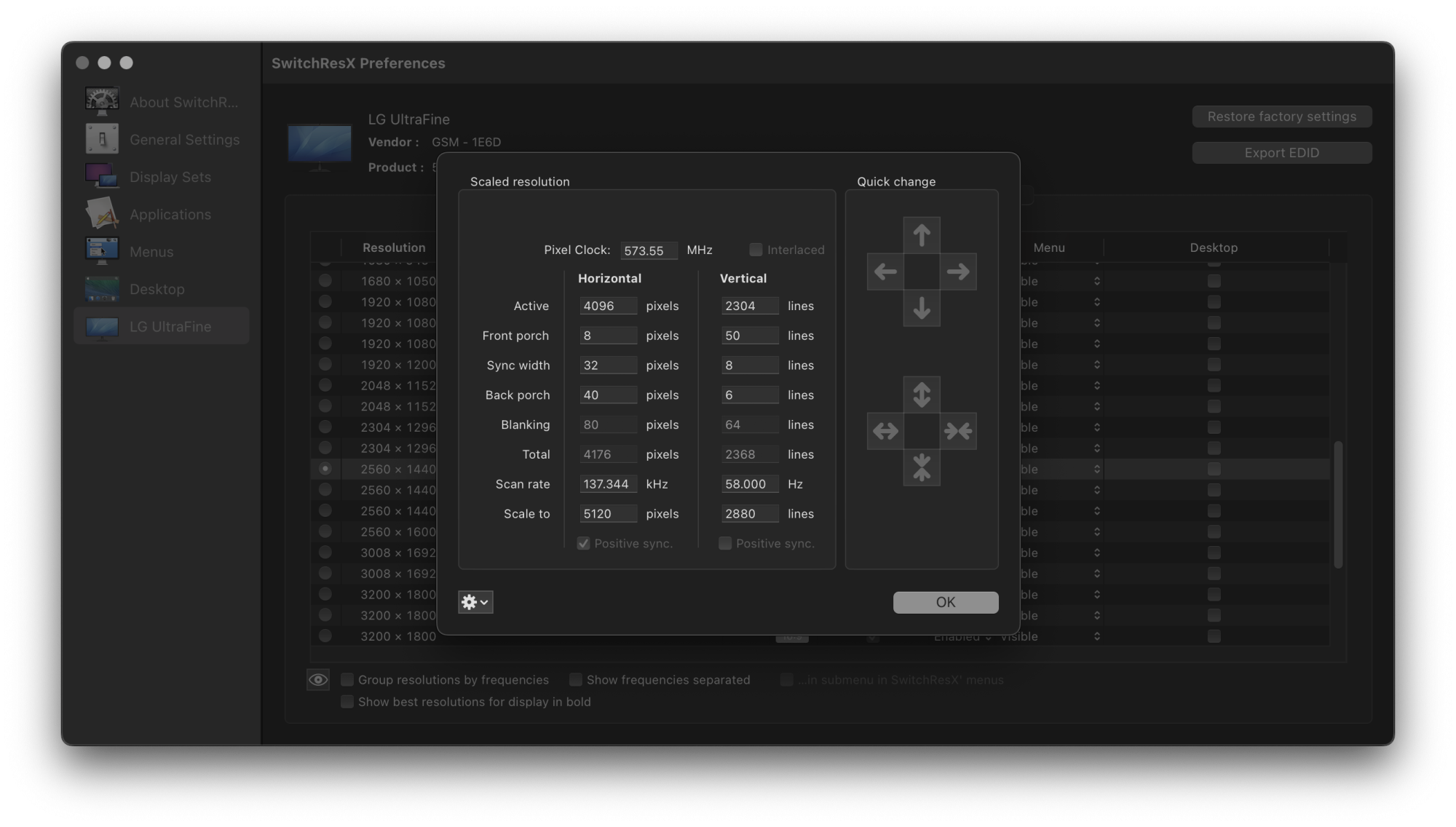The width and height of the screenshot is (1456, 827).
Task: Open gear options menu in dialog
Action: [475, 602]
